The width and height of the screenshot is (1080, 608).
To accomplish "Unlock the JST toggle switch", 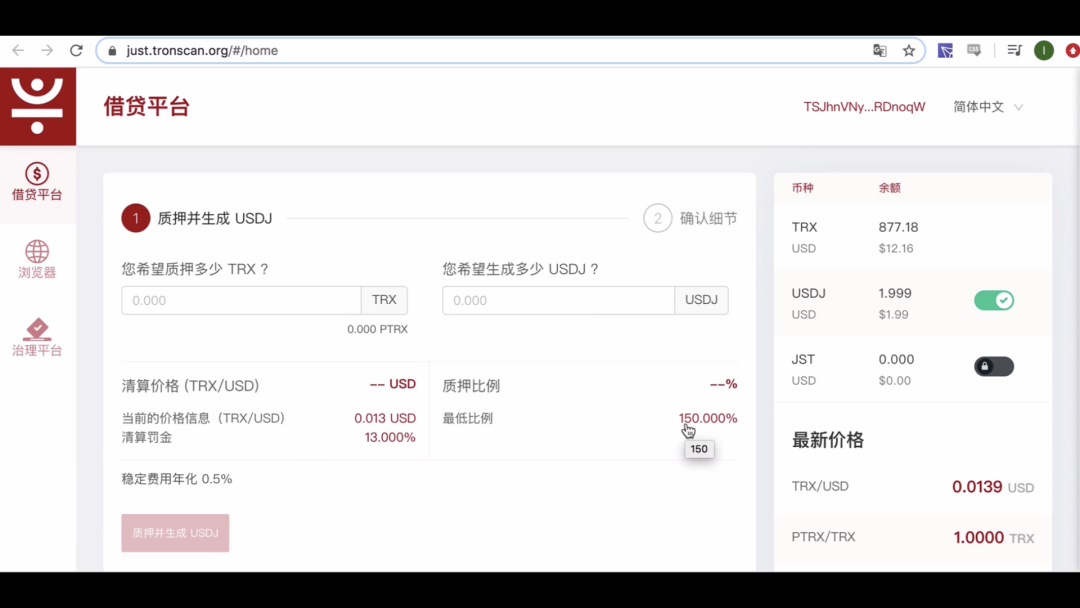I will tap(994, 366).
